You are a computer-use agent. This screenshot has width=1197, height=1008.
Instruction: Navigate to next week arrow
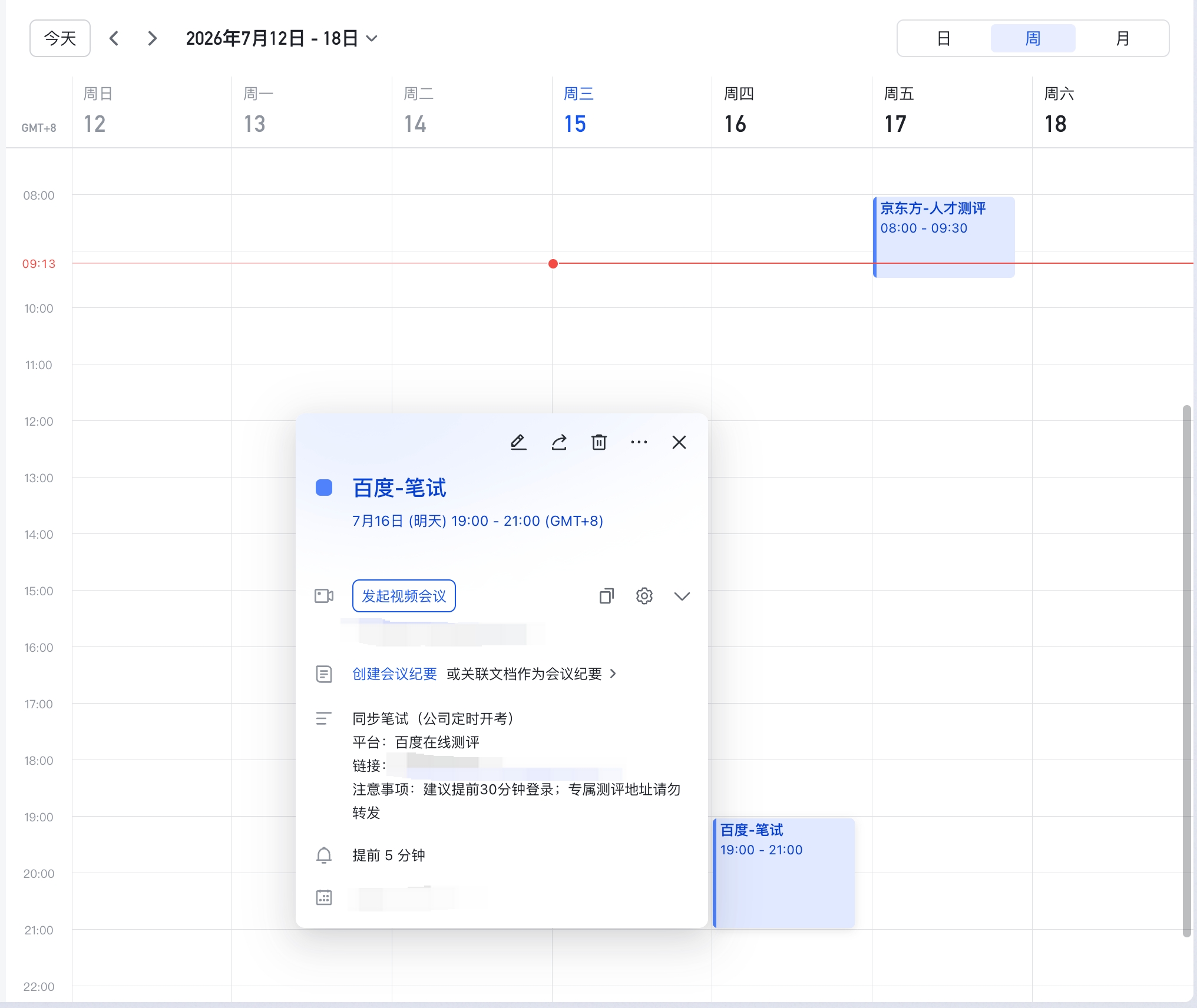coord(152,38)
